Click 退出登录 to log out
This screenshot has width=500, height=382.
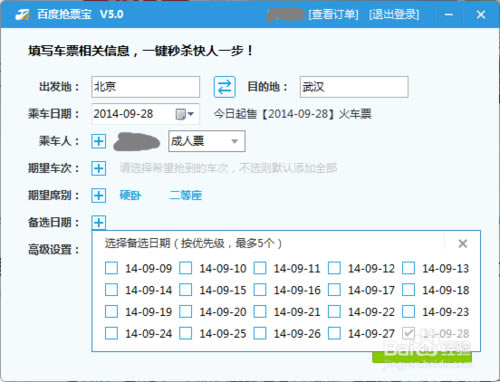(x=394, y=14)
